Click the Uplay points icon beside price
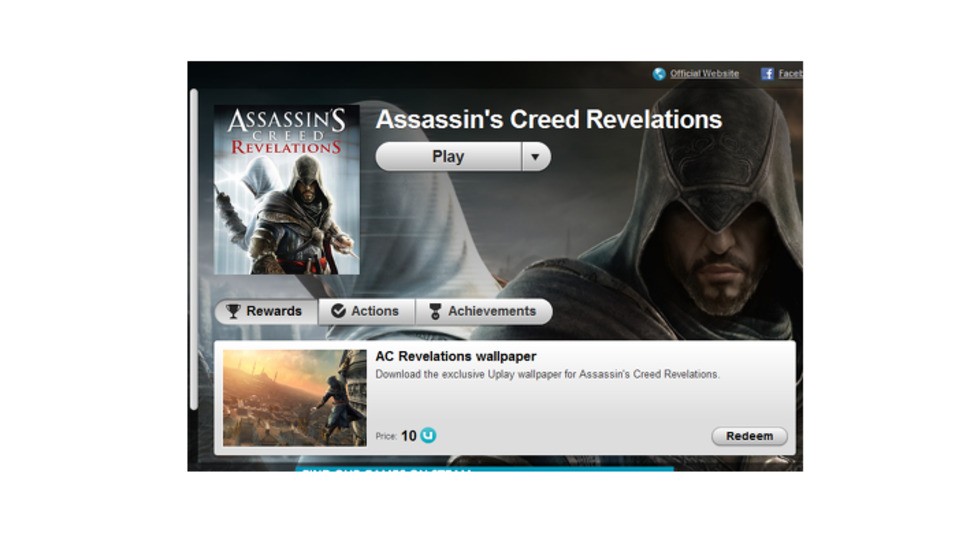970x545 pixels. [x=428, y=436]
